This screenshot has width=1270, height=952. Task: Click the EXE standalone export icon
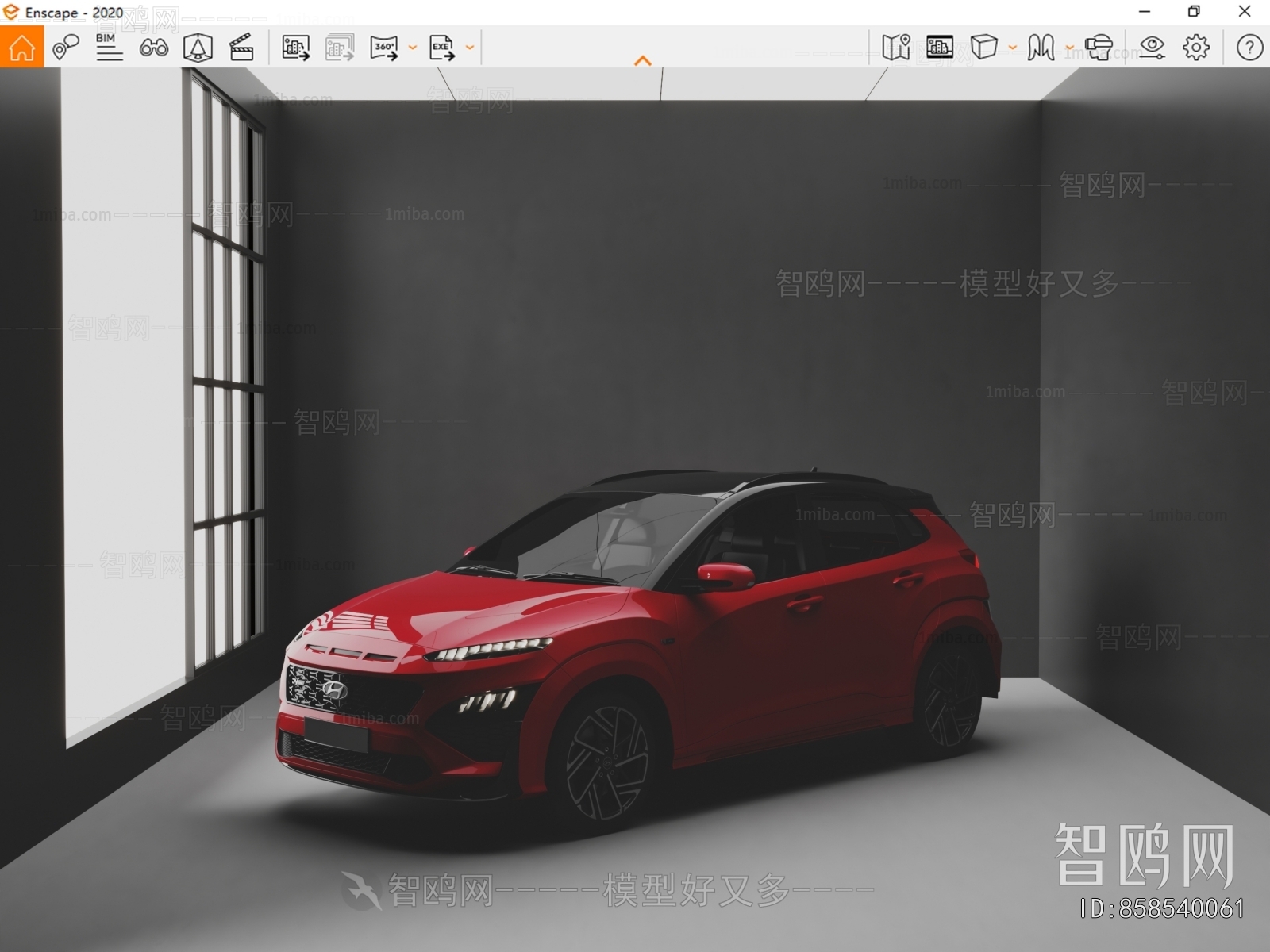point(441,48)
